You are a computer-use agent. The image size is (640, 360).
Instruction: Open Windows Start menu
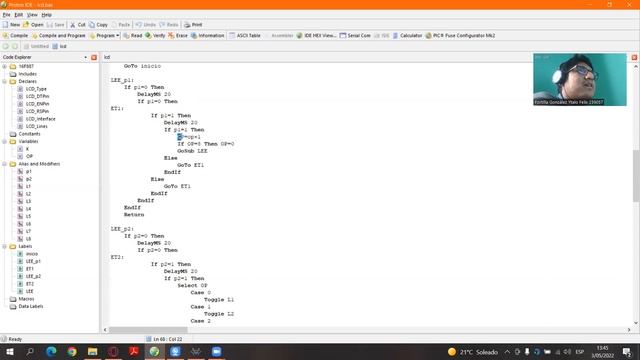[x=9, y=351]
